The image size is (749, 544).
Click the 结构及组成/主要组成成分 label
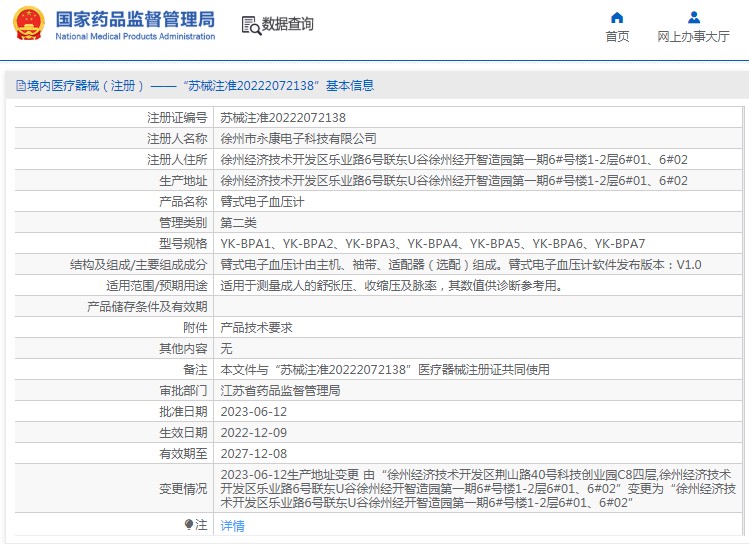(x=139, y=265)
